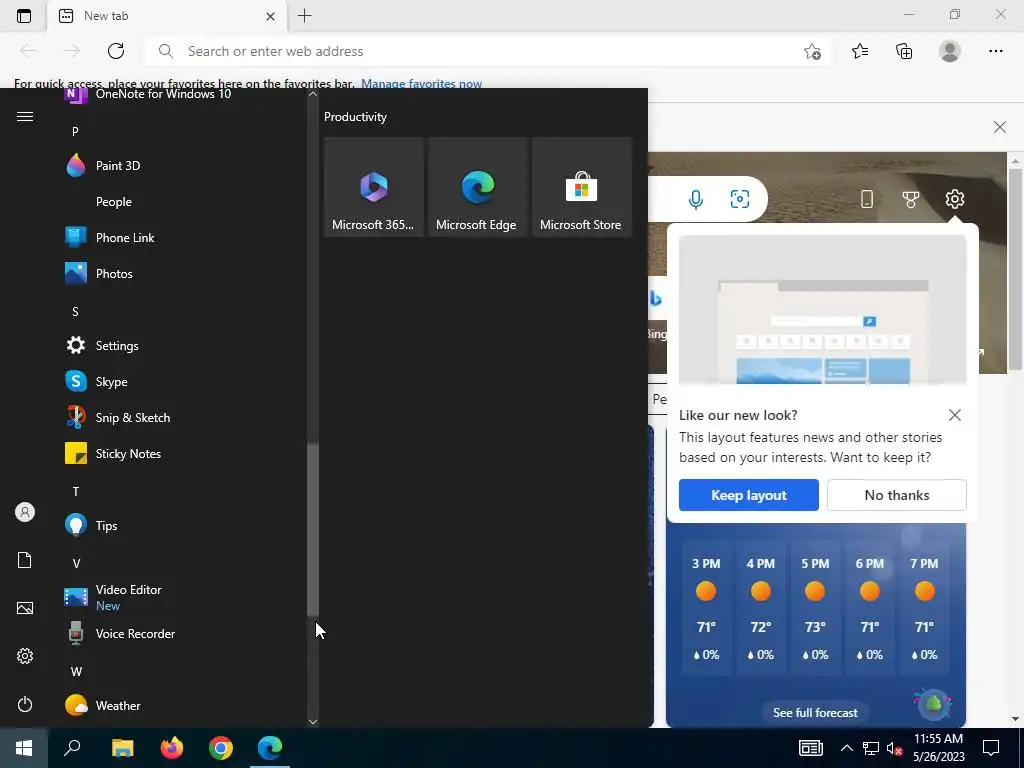Click Manage favorites now link
This screenshot has width=1024, height=768.
tap(421, 84)
